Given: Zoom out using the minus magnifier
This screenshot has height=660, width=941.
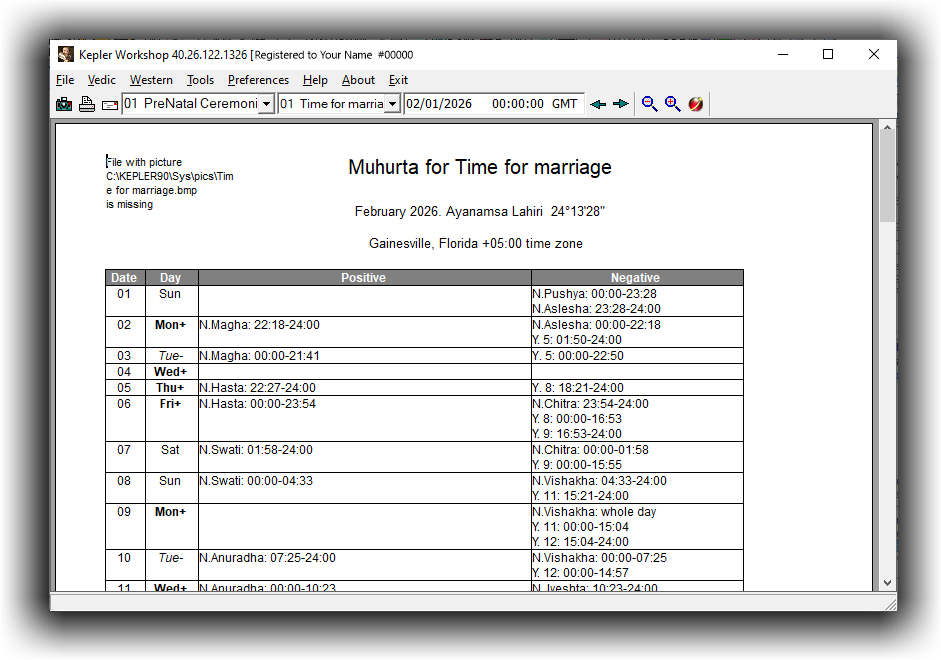Looking at the screenshot, I should click(x=650, y=104).
